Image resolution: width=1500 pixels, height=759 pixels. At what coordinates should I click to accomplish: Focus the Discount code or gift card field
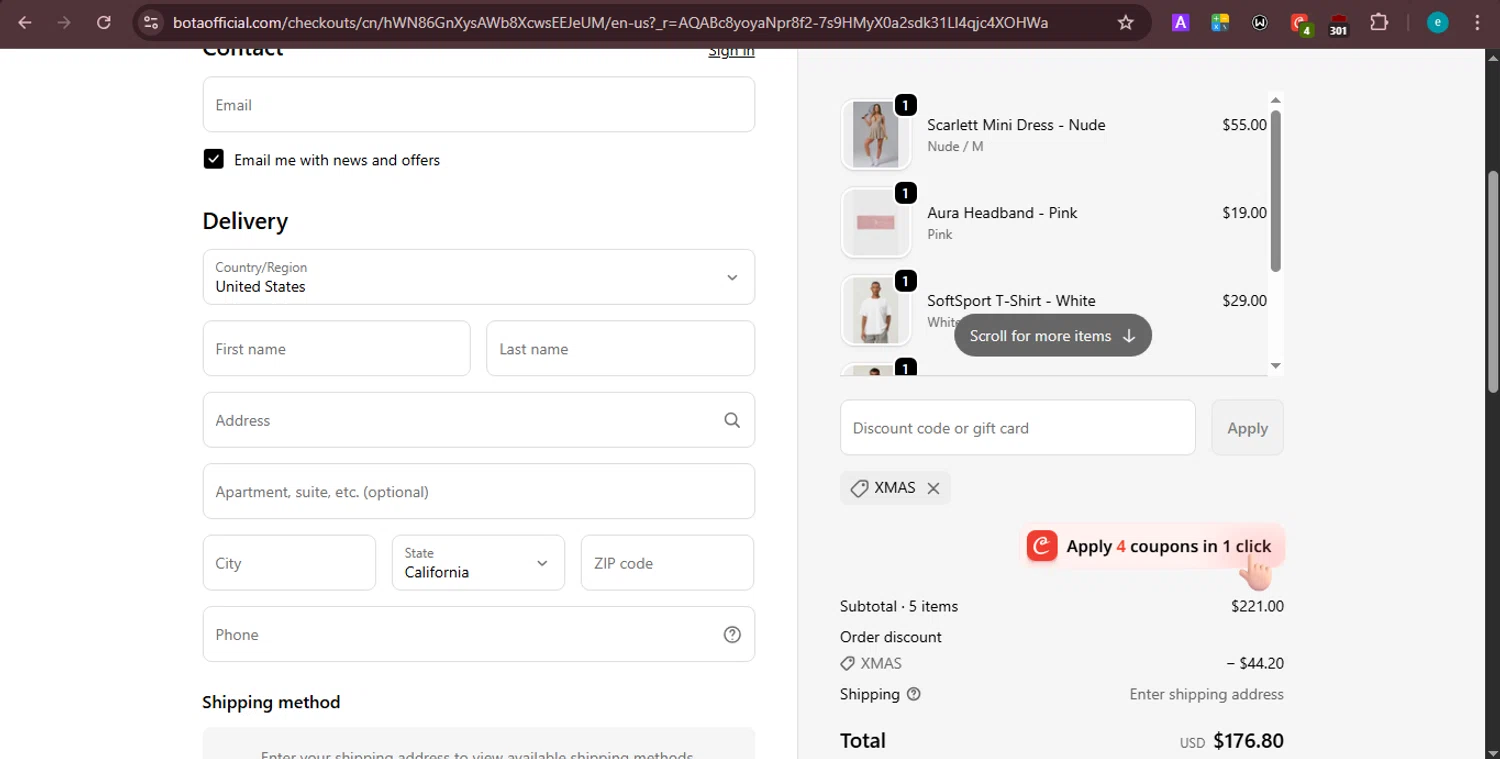1018,428
